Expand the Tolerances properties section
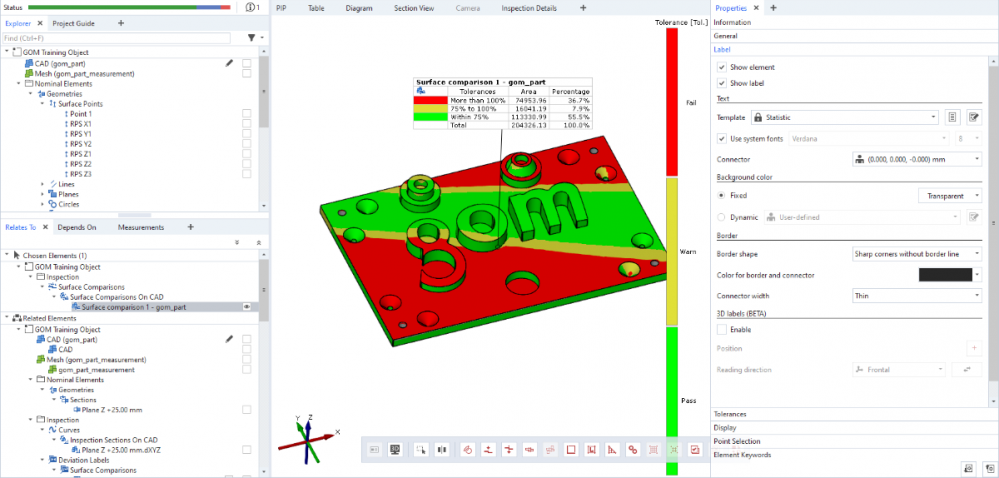The height and width of the screenshot is (478, 999). (730, 413)
